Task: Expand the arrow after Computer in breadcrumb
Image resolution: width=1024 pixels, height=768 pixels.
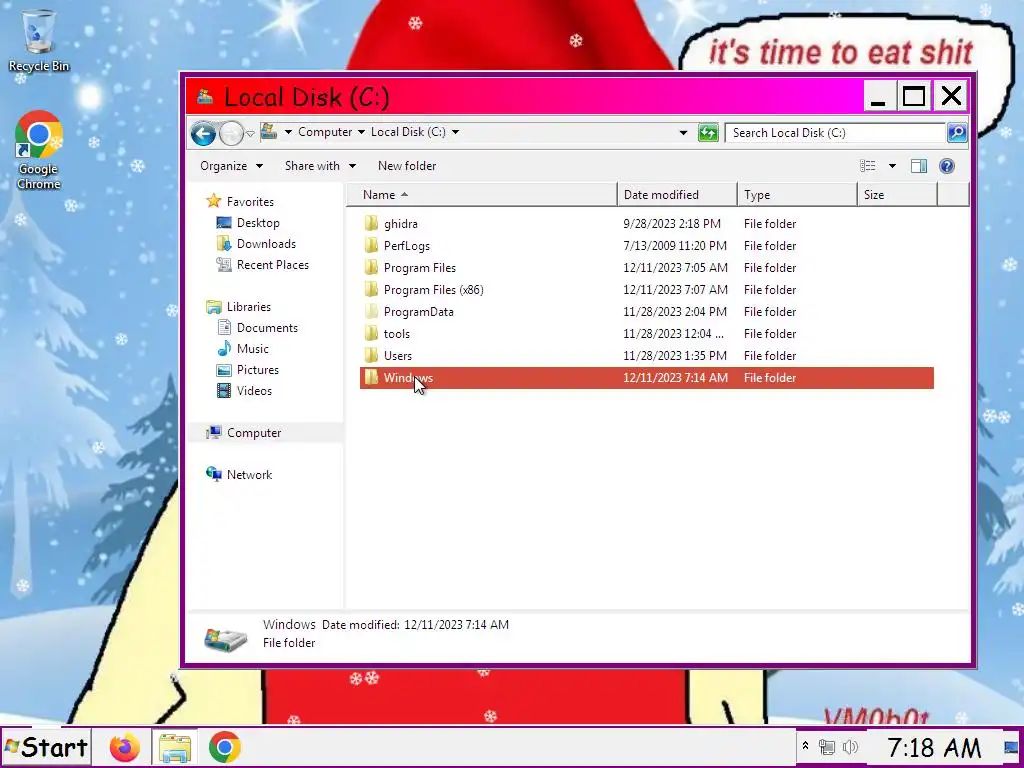Action: 361,132
